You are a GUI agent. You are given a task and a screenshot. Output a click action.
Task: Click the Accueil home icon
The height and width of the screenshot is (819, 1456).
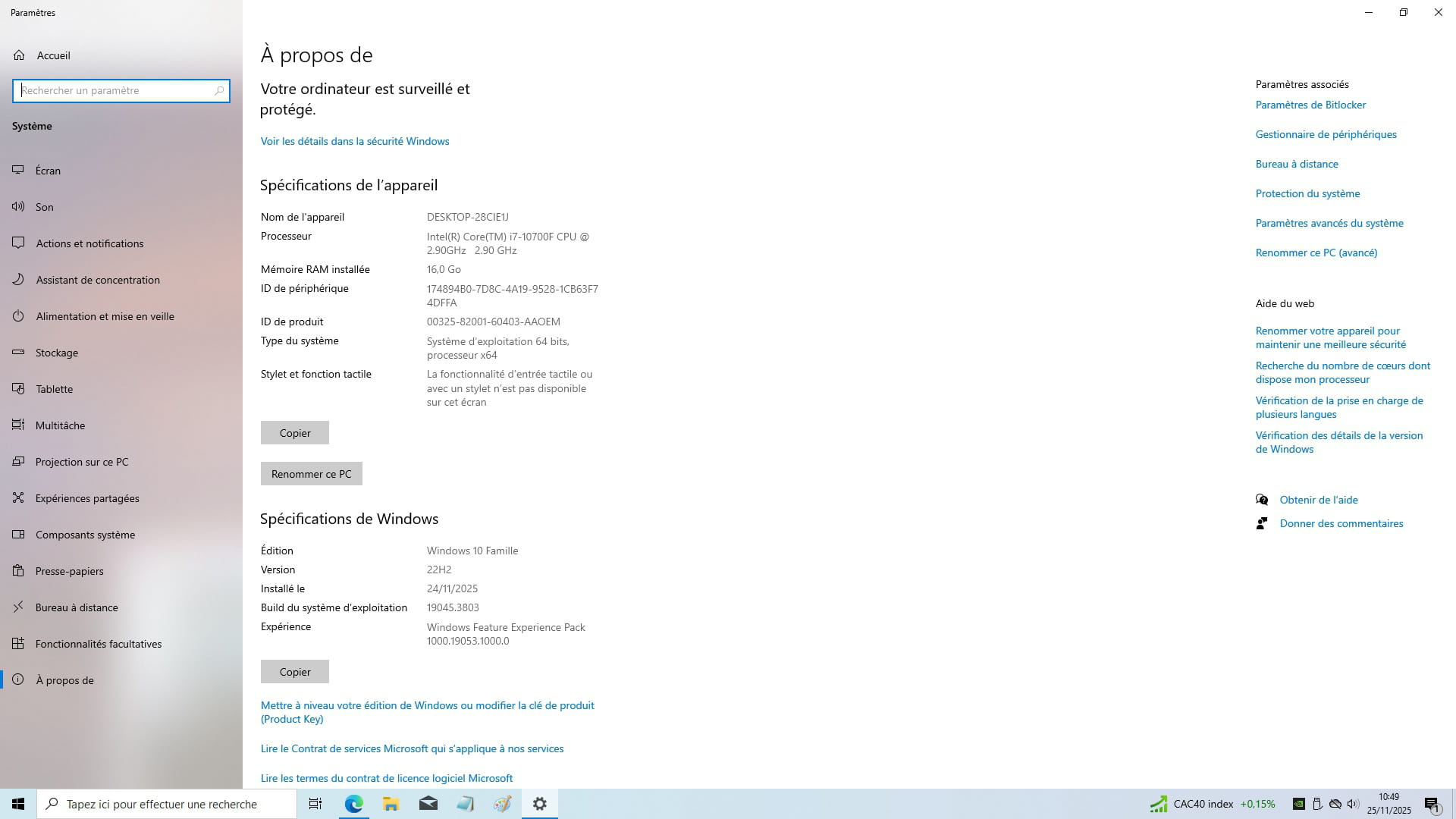[19, 55]
